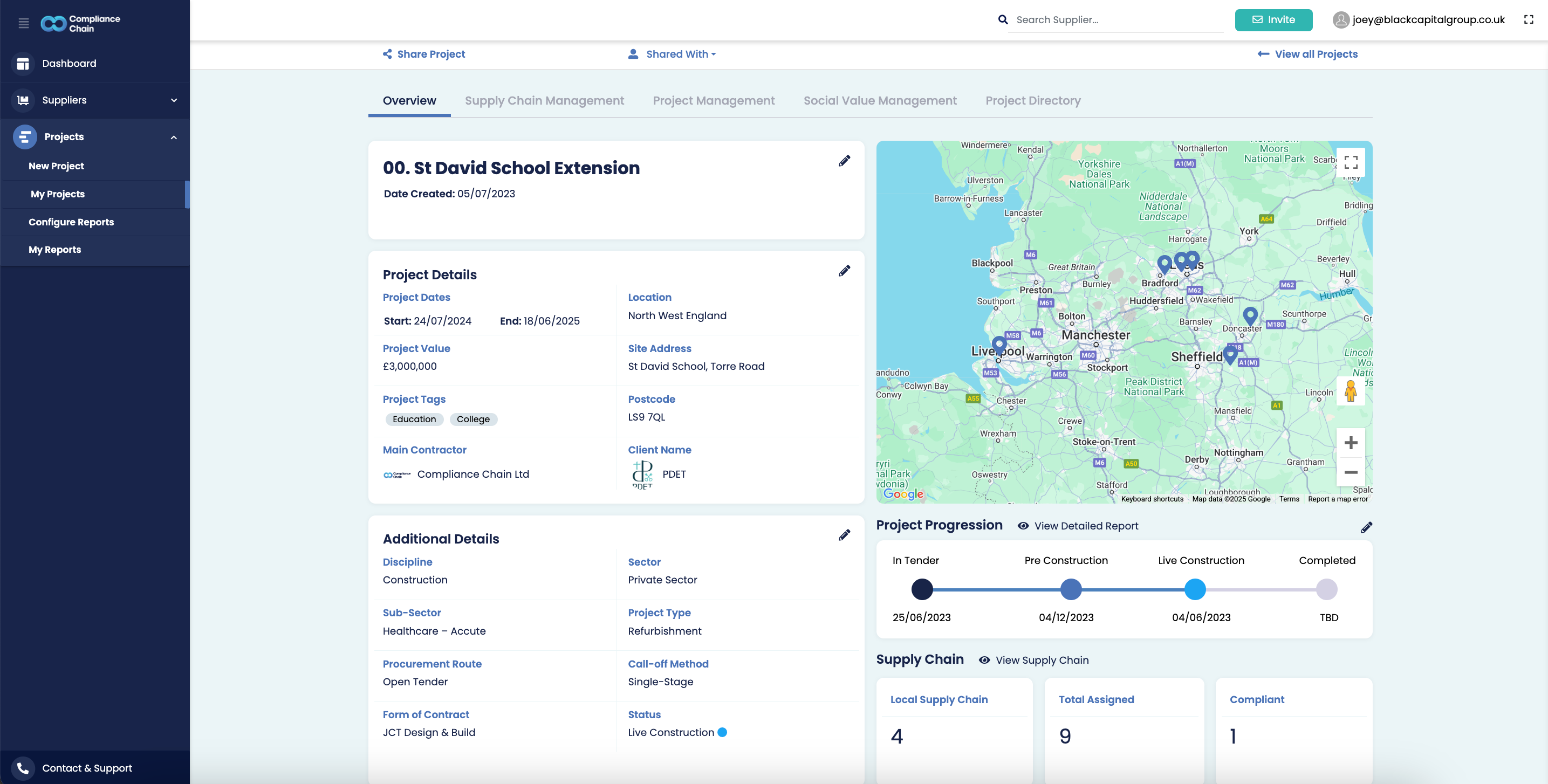View Supply Chain via the eye link
Screen dimensions: 1548x784
(x=1033, y=659)
